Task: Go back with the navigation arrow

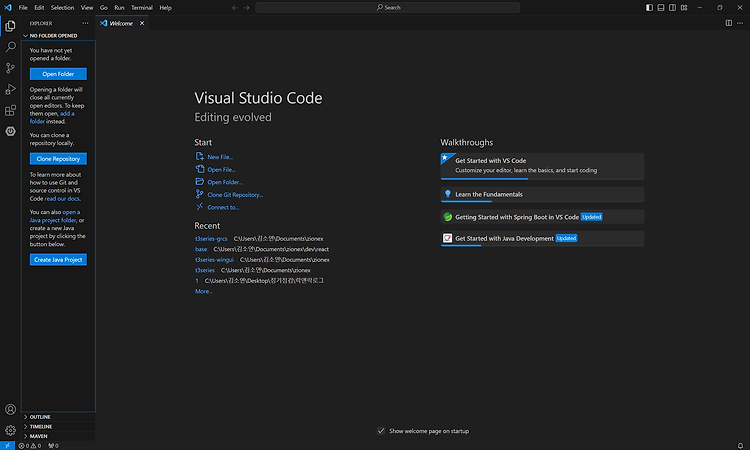Action: (234, 8)
